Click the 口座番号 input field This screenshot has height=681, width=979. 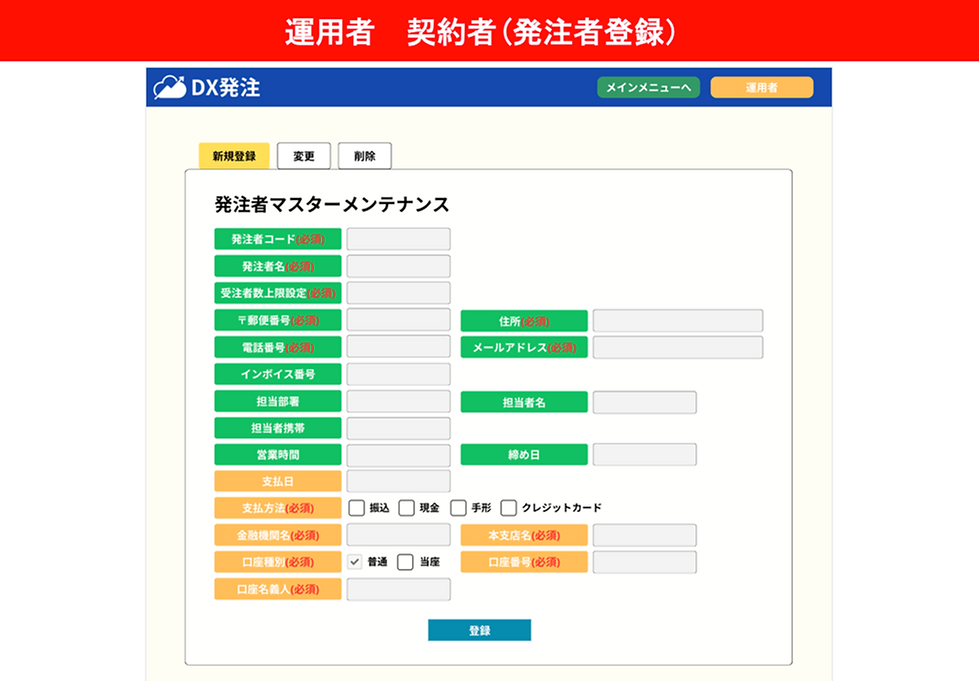(x=644, y=562)
